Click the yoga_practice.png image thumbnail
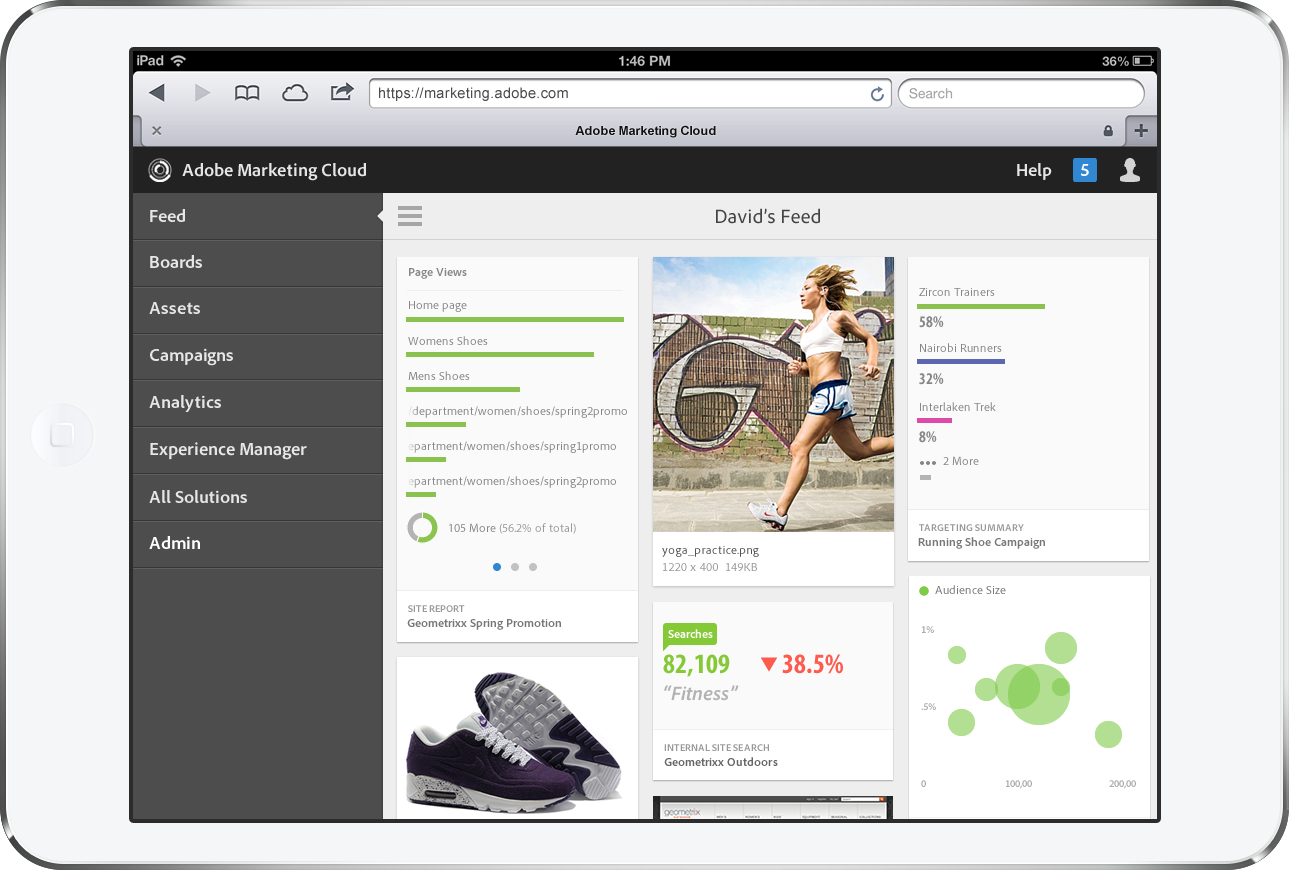The height and width of the screenshot is (870, 1289). pyautogui.click(x=772, y=395)
